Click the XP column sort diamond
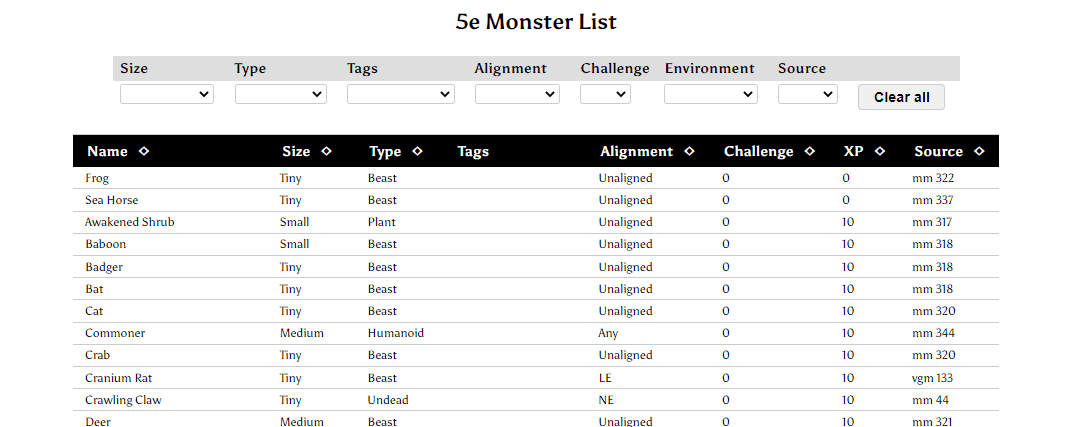The height and width of the screenshot is (427, 1075). click(880, 151)
